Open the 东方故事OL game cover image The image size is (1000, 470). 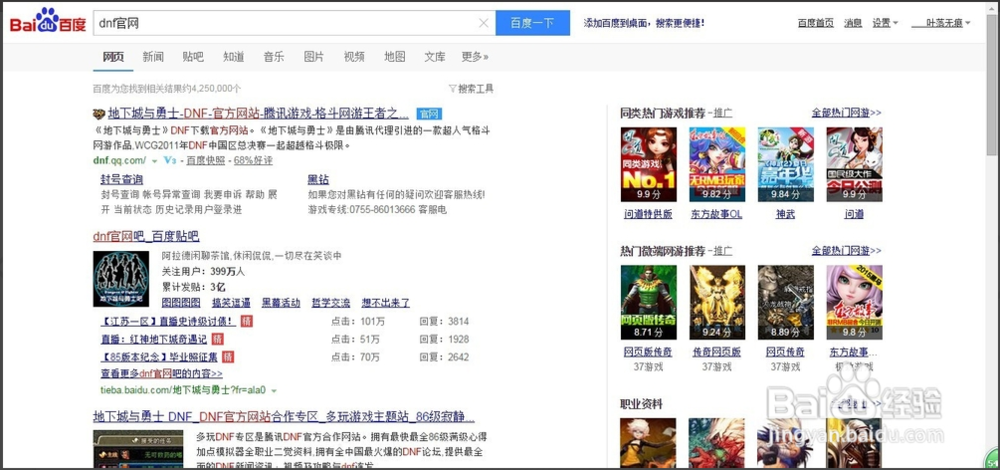[x=717, y=165]
